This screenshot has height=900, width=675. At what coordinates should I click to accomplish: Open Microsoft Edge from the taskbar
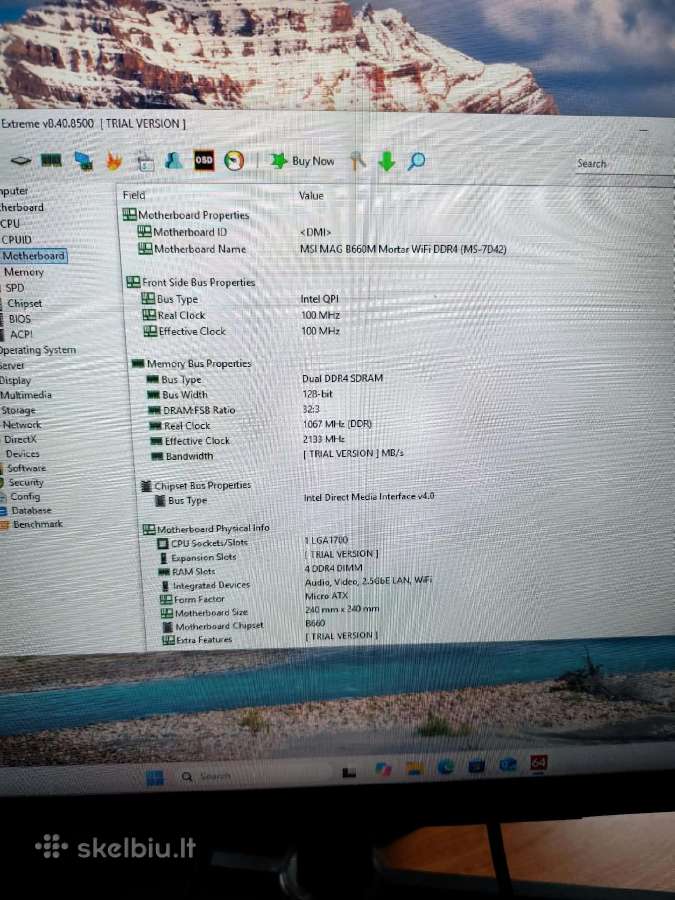click(445, 767)
